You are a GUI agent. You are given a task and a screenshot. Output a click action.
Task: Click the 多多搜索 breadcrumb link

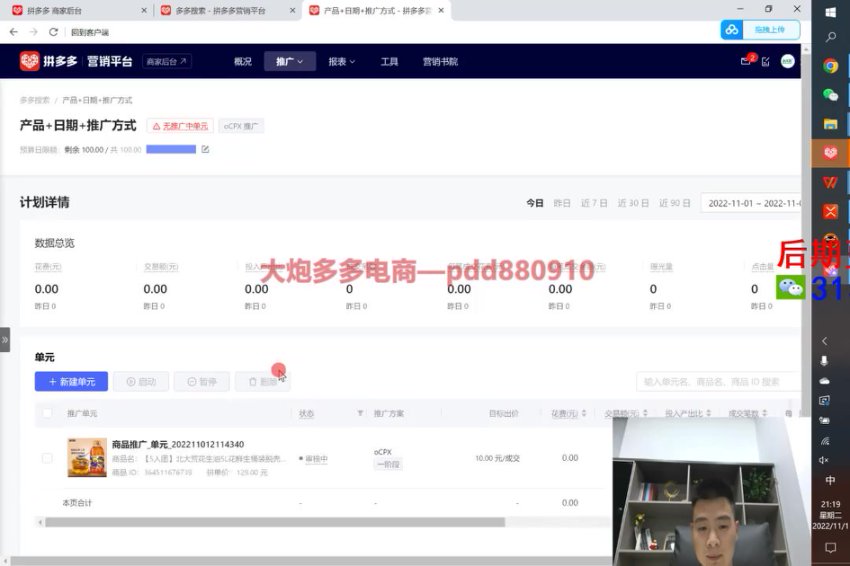(35, 100)
